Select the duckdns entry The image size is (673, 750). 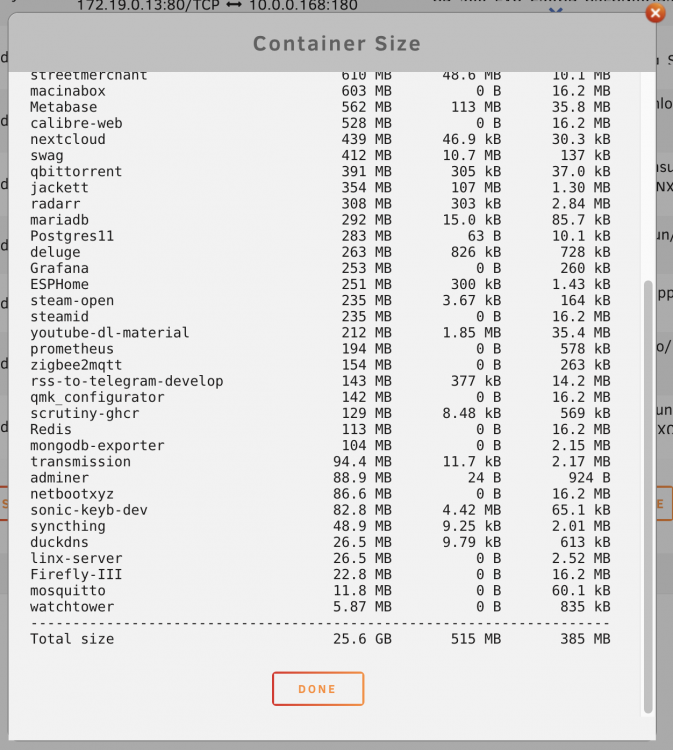click(59, 542)
